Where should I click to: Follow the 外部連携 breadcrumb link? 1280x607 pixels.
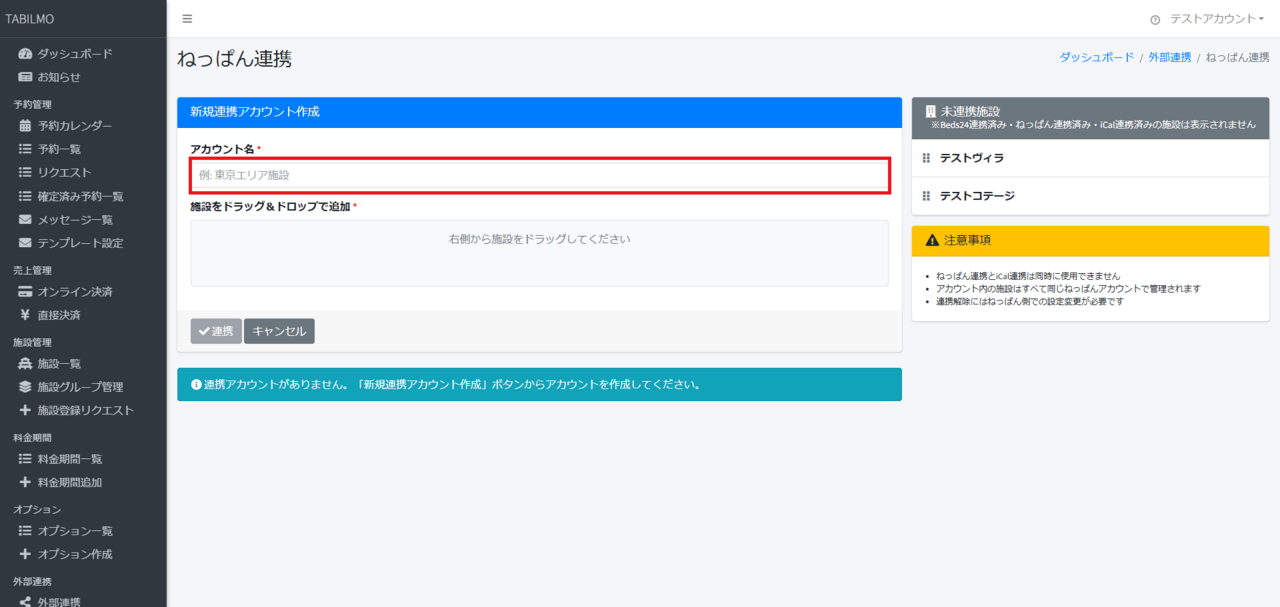[1169, 58]
